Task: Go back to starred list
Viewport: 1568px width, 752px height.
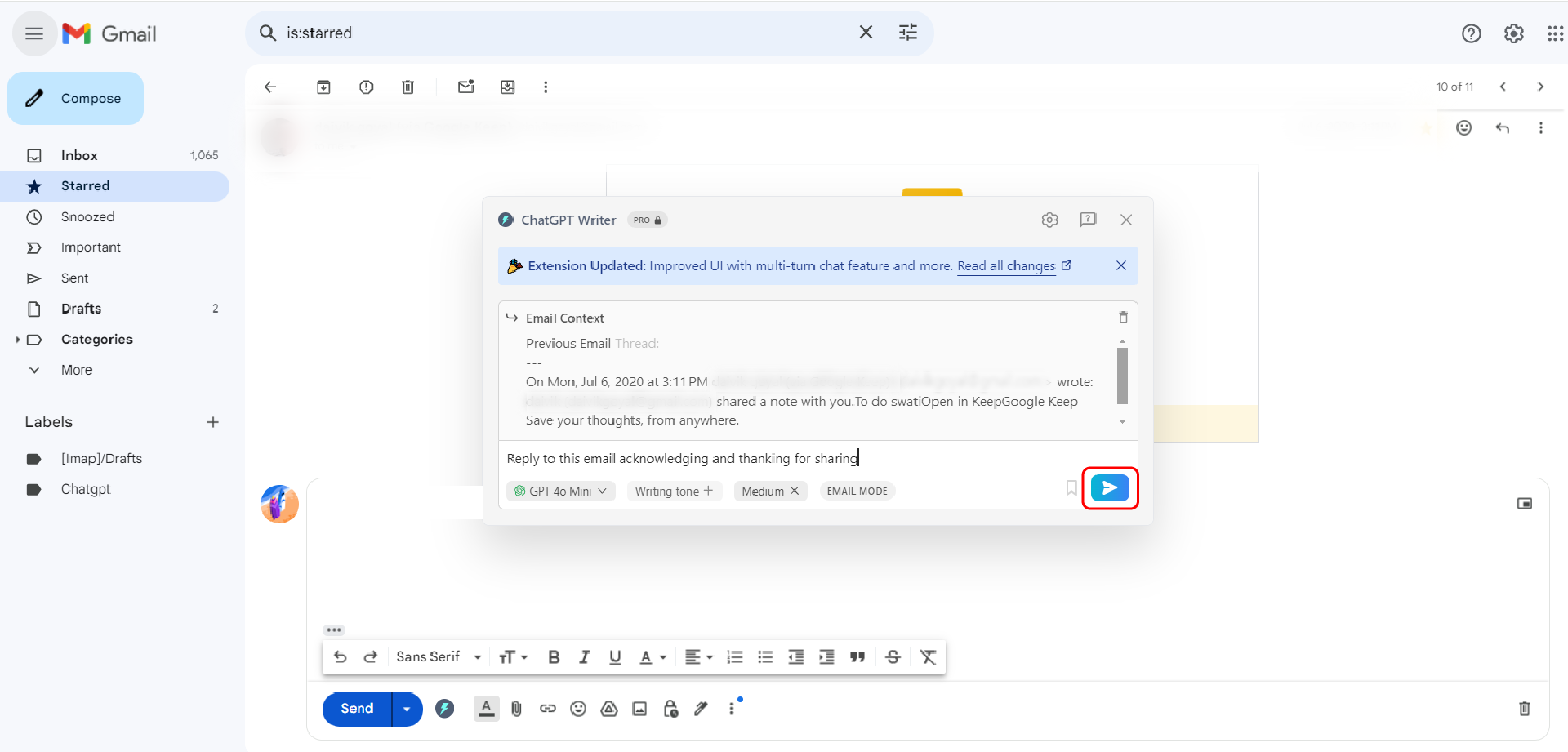Action: (x=270, y=87)
